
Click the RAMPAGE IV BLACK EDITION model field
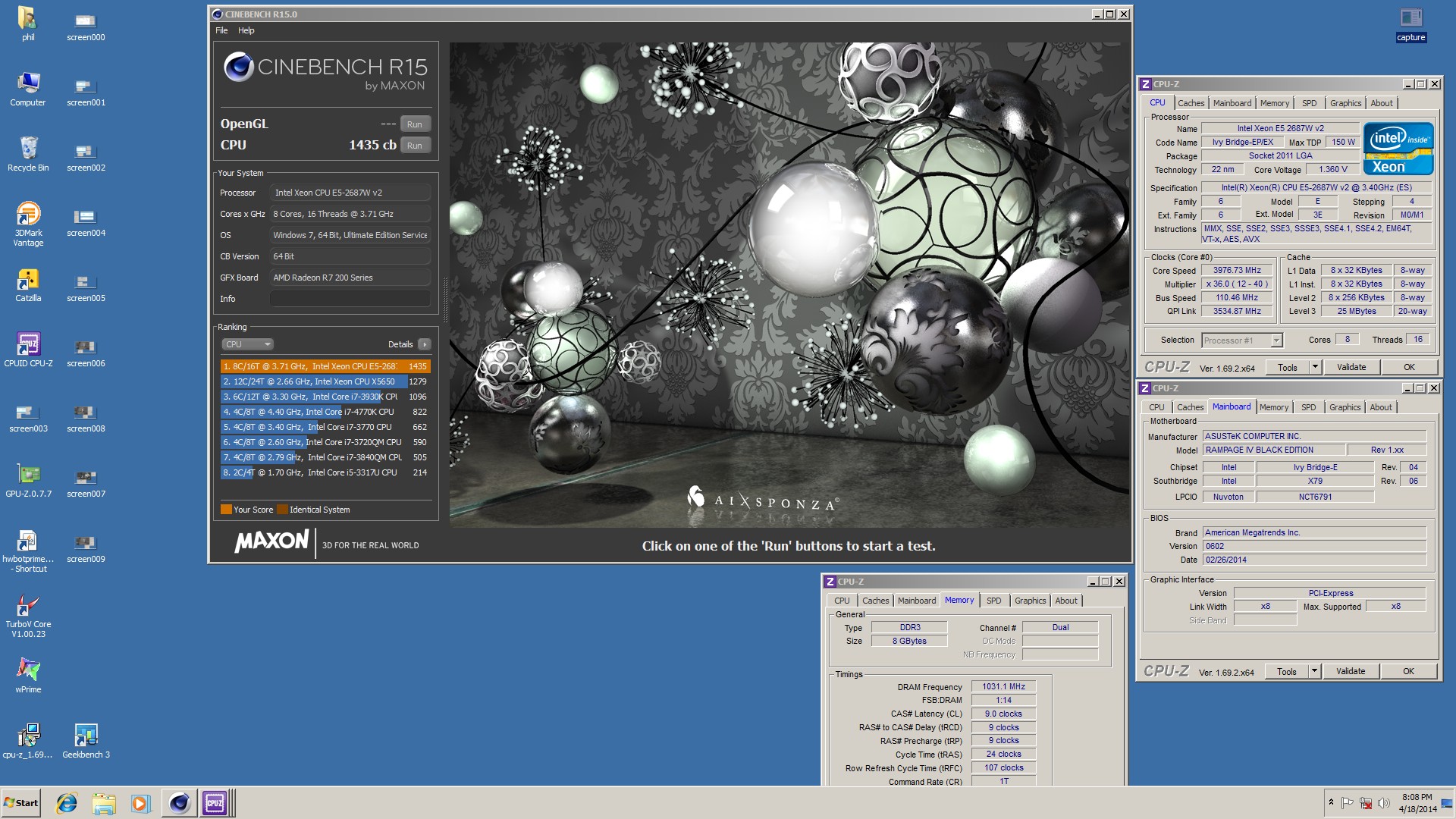coord(1274,450)
